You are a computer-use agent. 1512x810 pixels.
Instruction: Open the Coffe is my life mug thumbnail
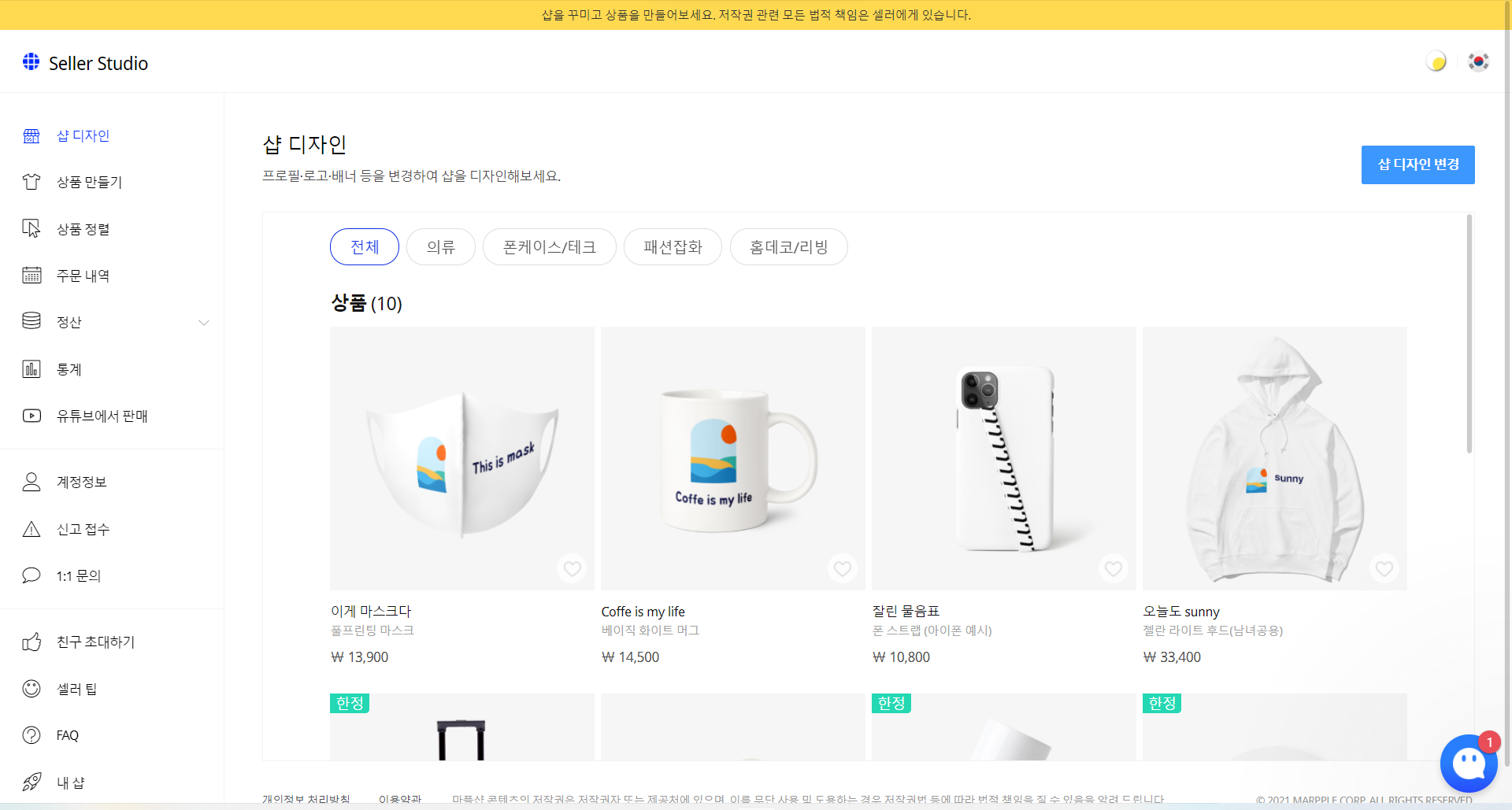click(733, 458)
